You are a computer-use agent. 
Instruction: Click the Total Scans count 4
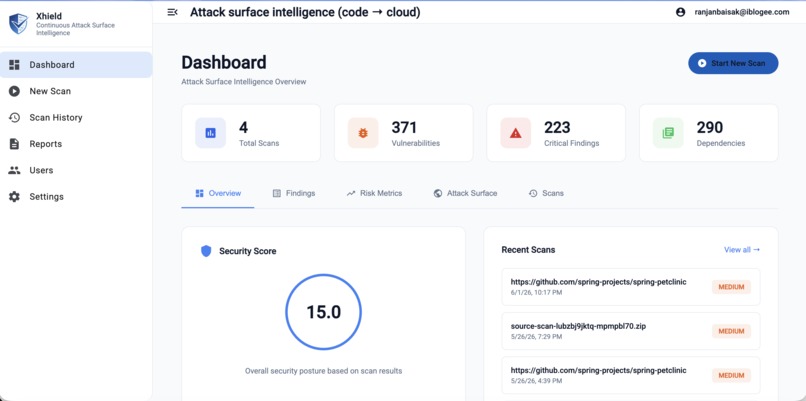pyautogui.click(x=244, y=127)
